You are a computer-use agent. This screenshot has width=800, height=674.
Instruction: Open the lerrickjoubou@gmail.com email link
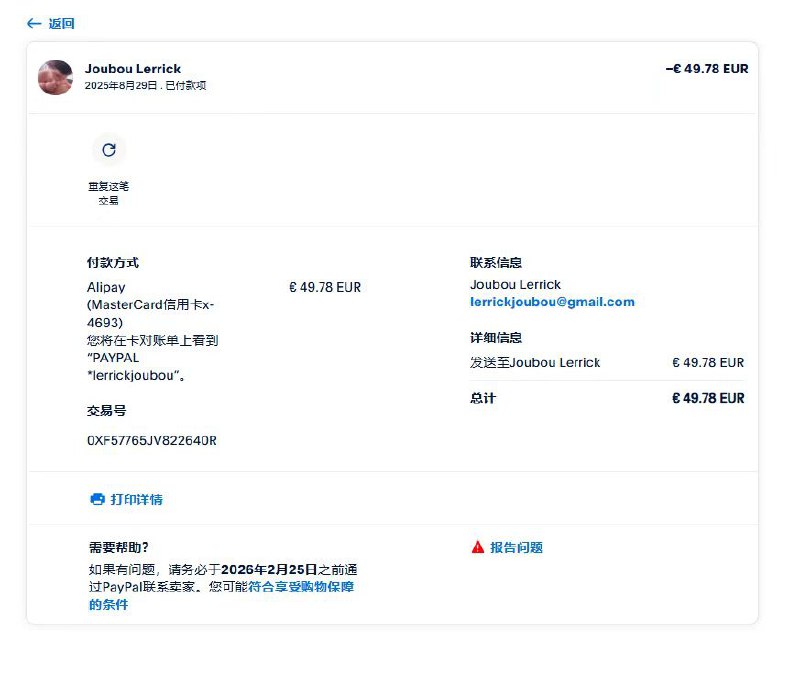[x=552, y=302]
